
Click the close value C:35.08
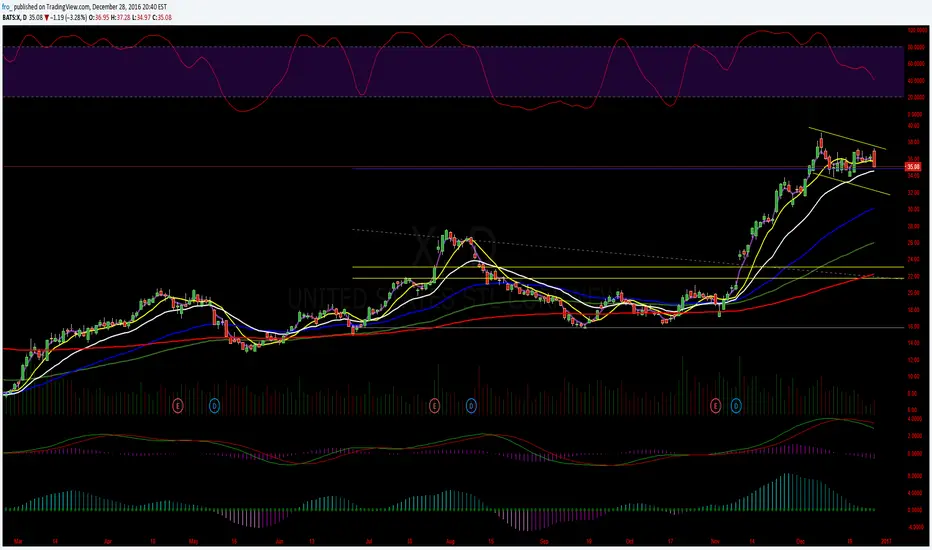(162, 18)
